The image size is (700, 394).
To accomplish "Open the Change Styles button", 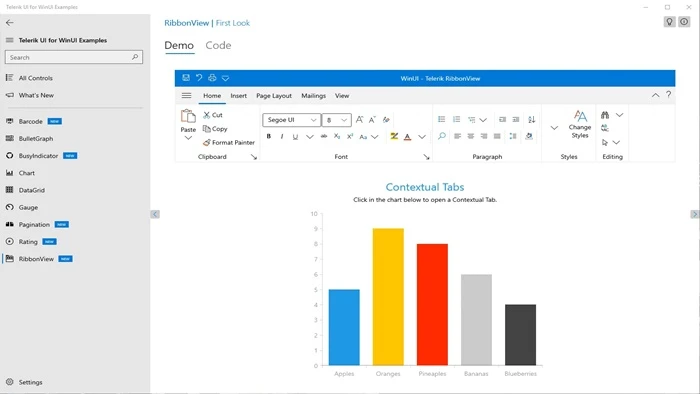I will [580, 124].
